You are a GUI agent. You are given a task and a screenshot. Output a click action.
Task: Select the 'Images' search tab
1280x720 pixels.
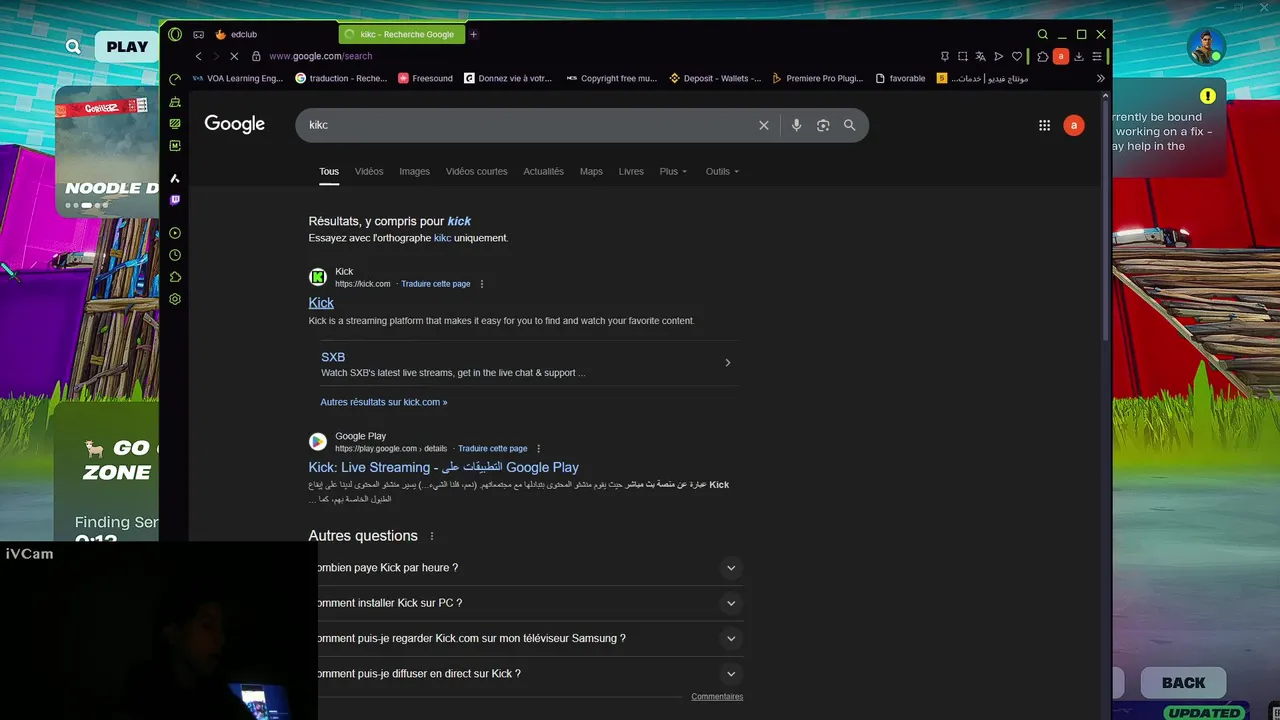[414, 171]
